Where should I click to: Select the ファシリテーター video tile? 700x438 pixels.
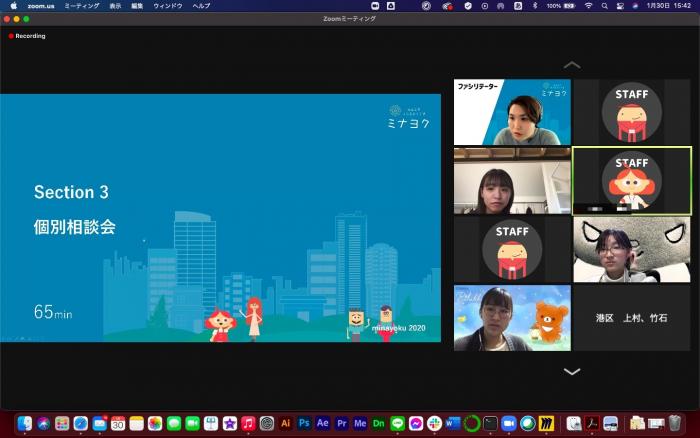coord(512,112)
